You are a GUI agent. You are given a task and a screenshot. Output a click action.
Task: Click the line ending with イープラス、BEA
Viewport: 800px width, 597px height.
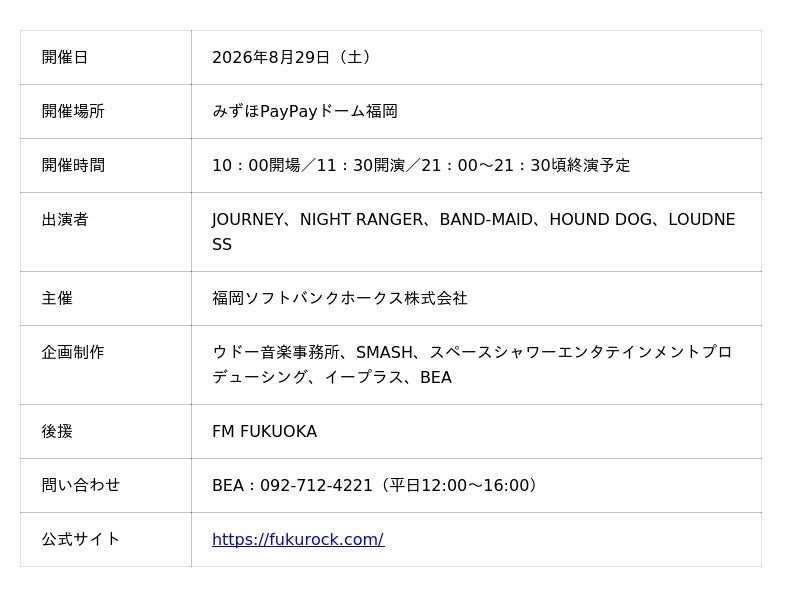332,378
